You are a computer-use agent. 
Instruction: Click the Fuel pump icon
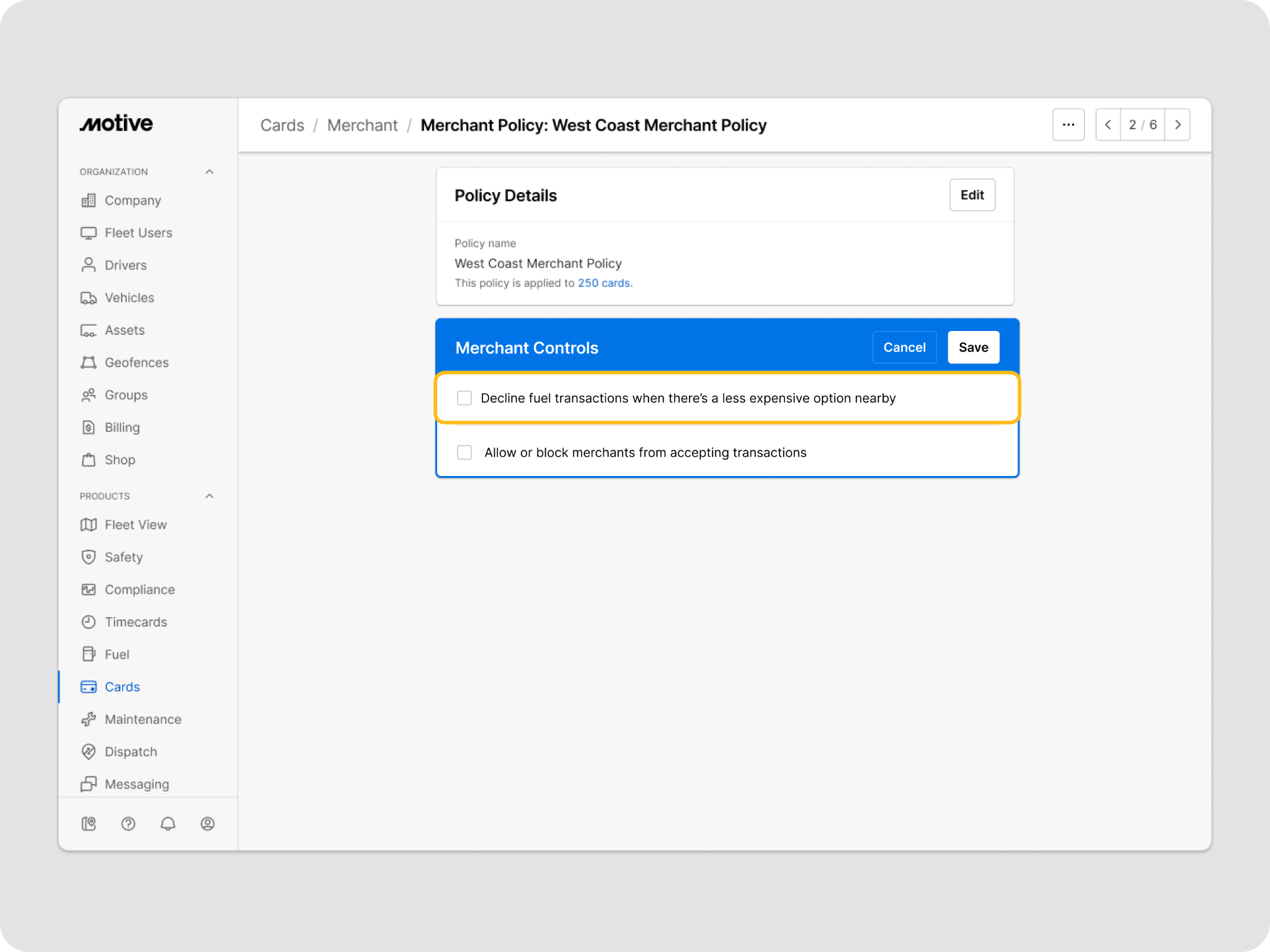[89, 654]
